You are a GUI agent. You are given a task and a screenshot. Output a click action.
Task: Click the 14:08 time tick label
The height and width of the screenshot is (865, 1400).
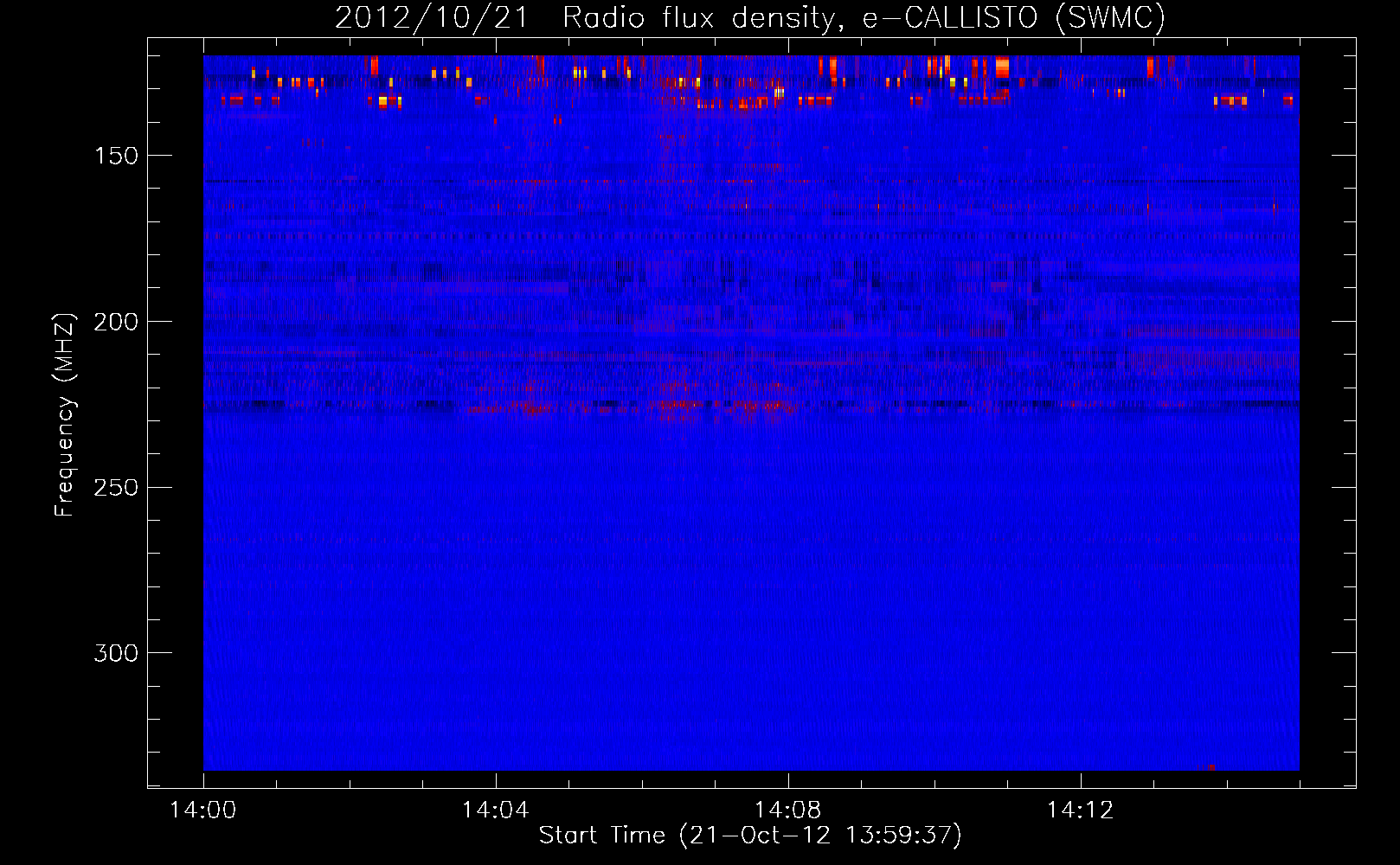(x=788, y=811)
